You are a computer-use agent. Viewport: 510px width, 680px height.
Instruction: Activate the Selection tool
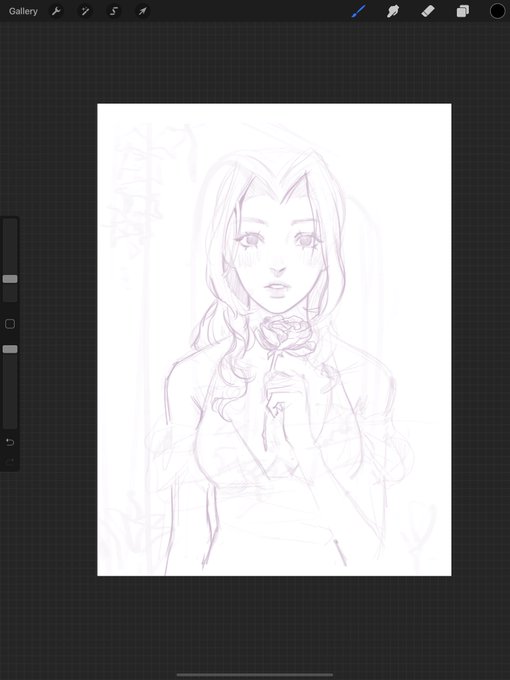click(x=114, y=11)
